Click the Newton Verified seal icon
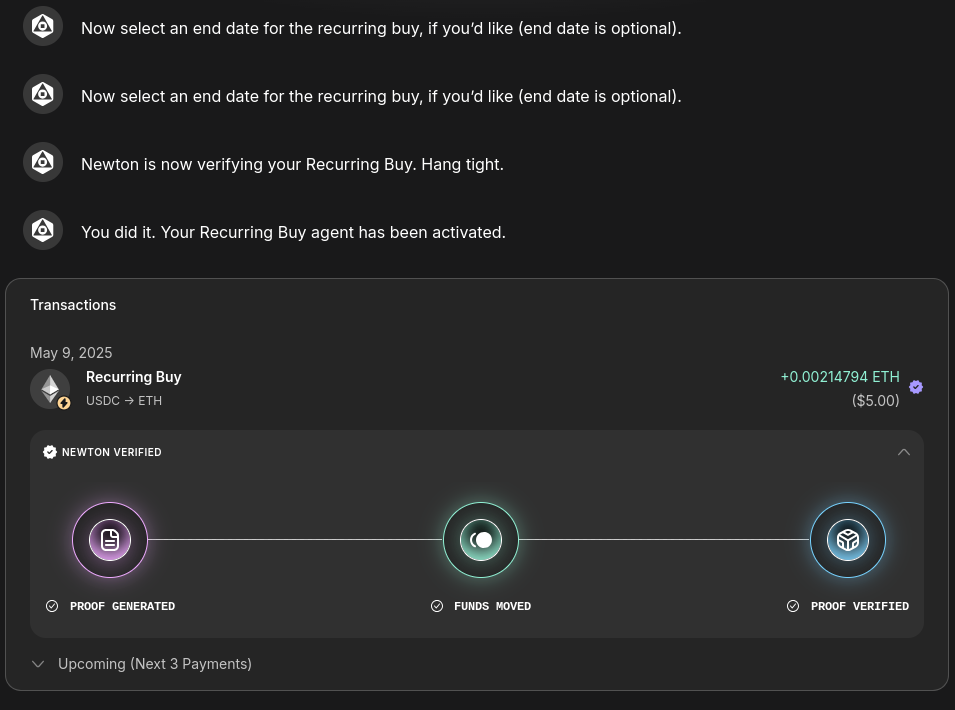Screen dimensions: 955x710 (x=50, y=451)
